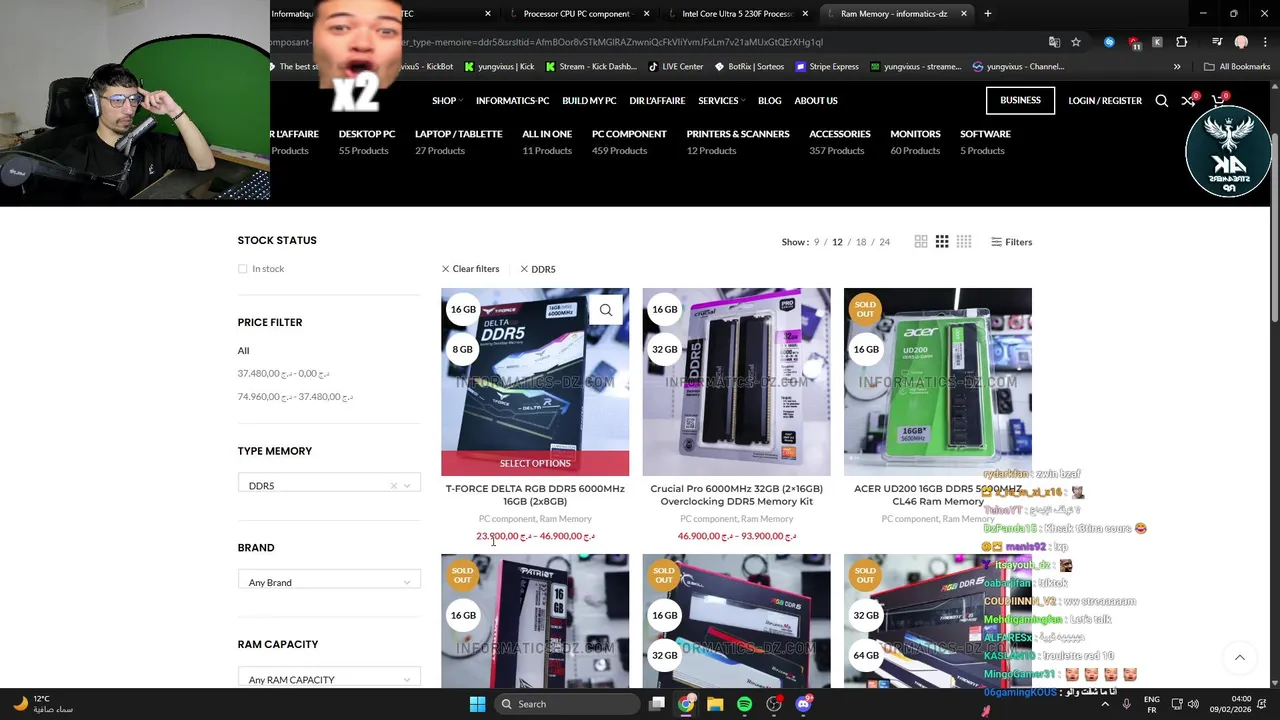This screenshot has height=720, width=1280.
Task: Open INFORMATICS-PC menu item
Action: (512, 101)
